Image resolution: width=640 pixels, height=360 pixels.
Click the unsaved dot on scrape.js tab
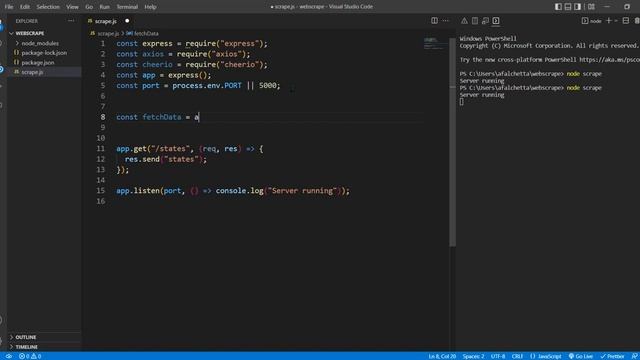click(127, 21)
